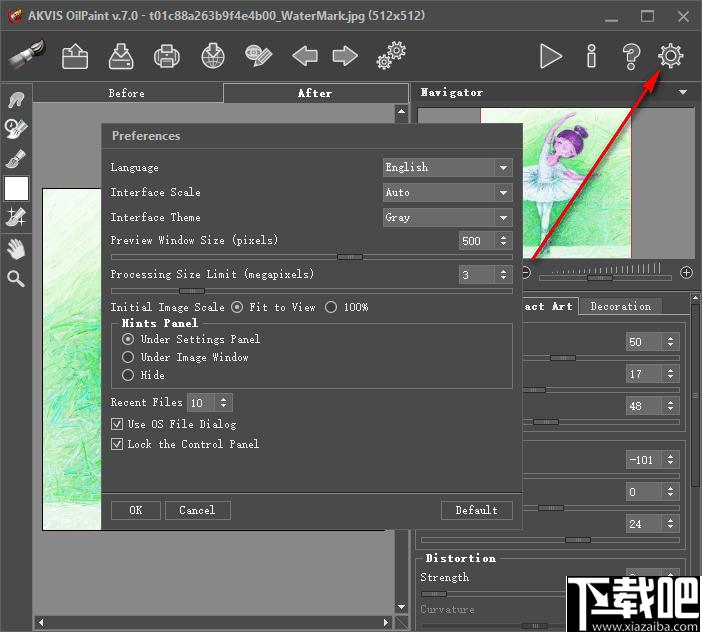Open help question mark icon
This screenshot has width=702, height=632.
click(631, 56)
